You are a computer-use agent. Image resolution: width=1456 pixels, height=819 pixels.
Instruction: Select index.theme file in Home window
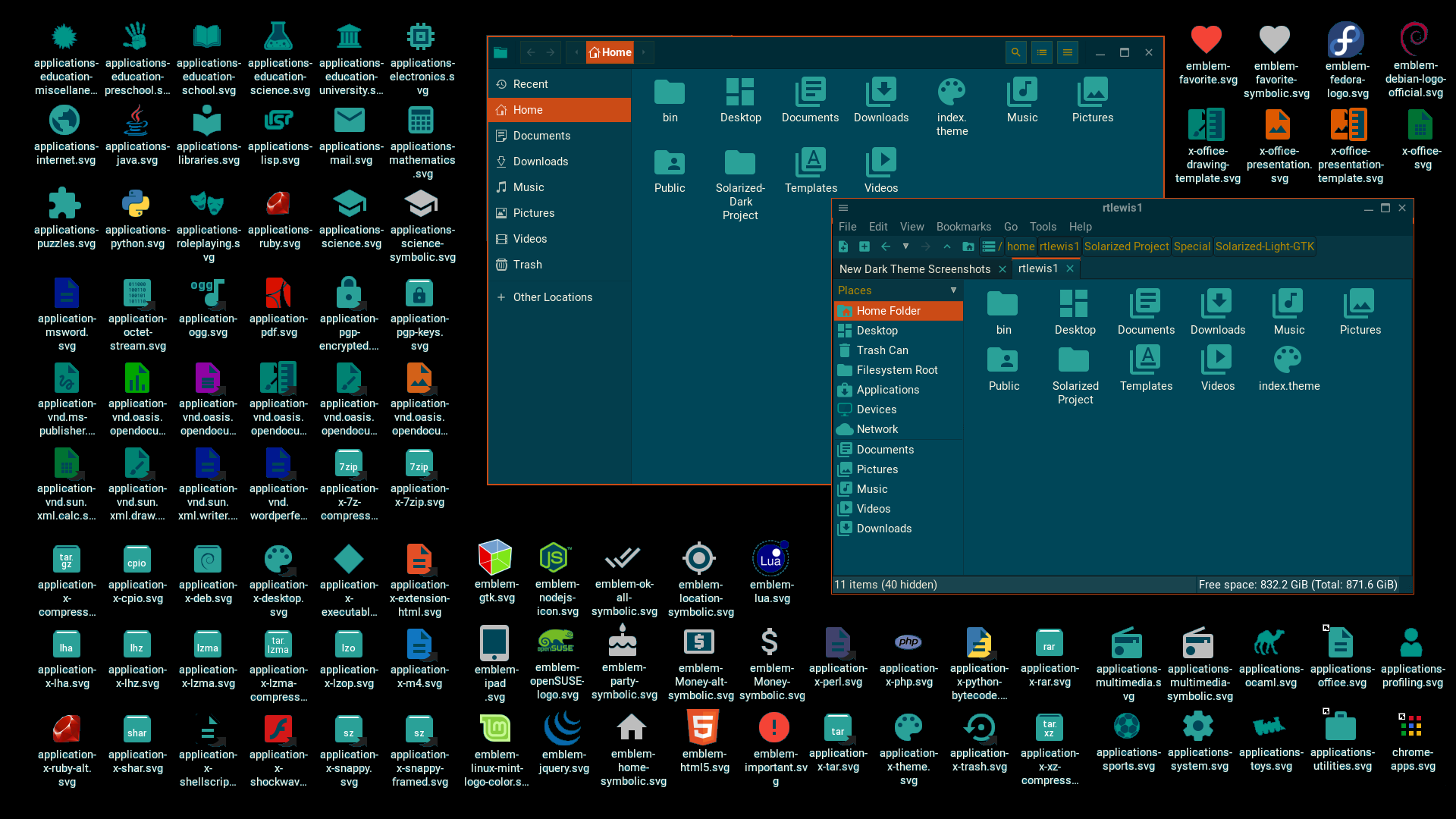click(x=952, y=107)
